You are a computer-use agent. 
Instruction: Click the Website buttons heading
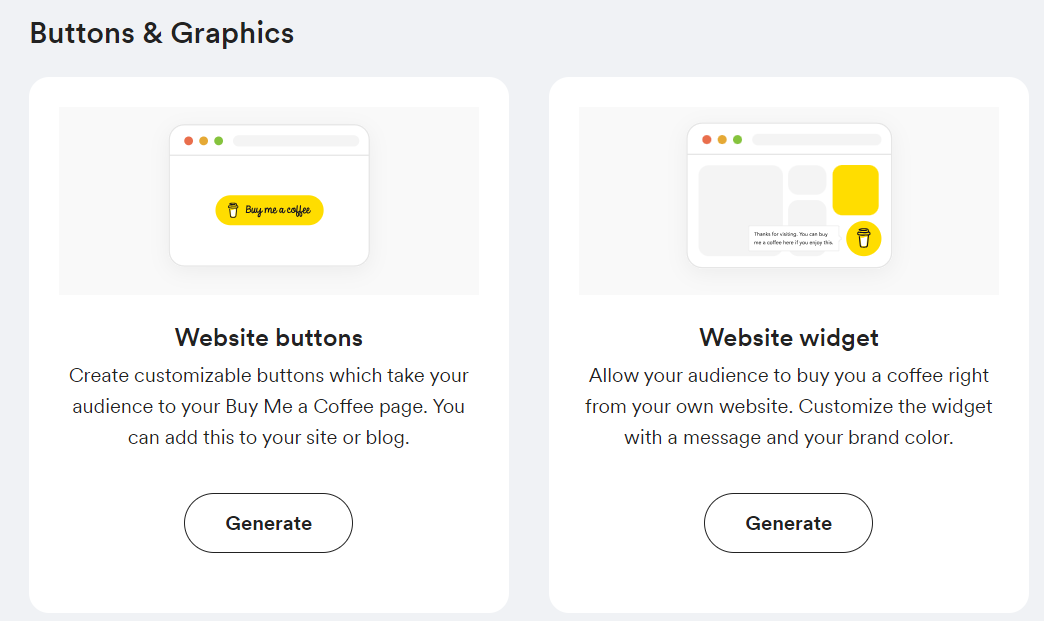[269, 337]
